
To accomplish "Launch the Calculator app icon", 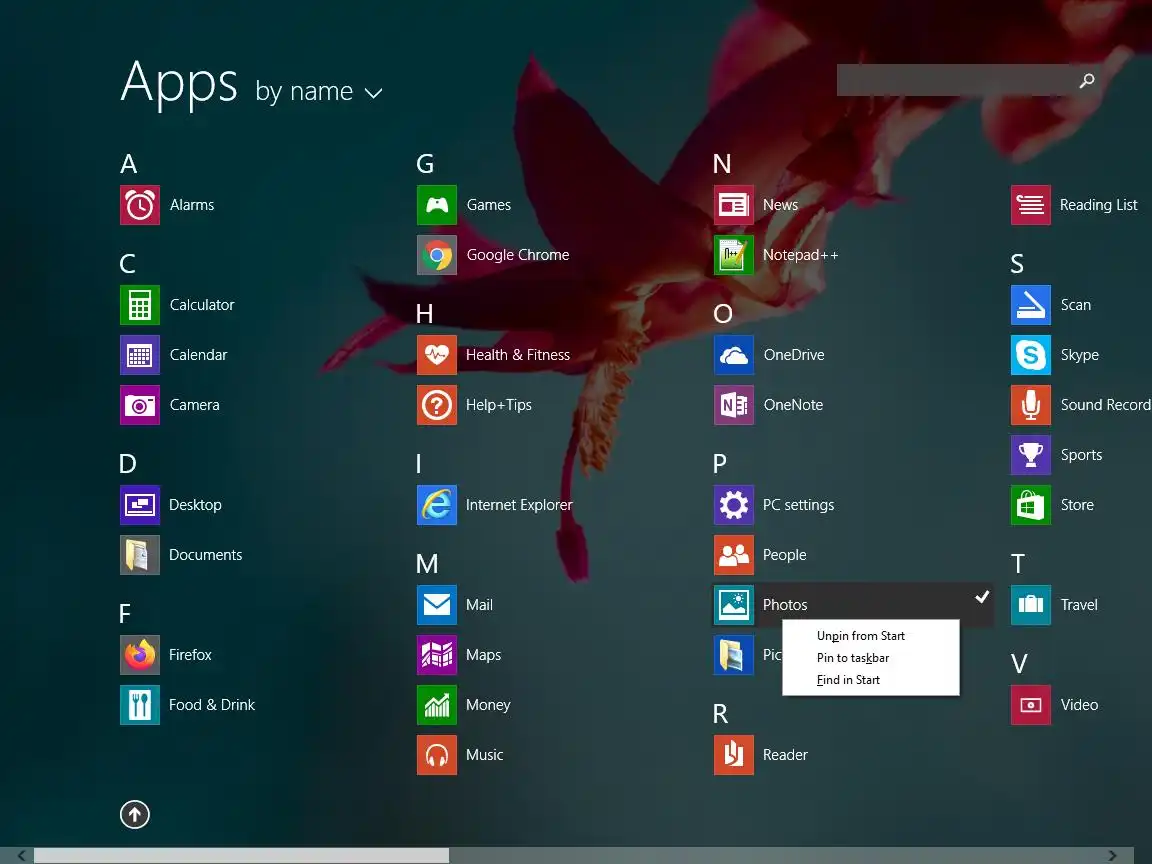I will tap(140, 305).
